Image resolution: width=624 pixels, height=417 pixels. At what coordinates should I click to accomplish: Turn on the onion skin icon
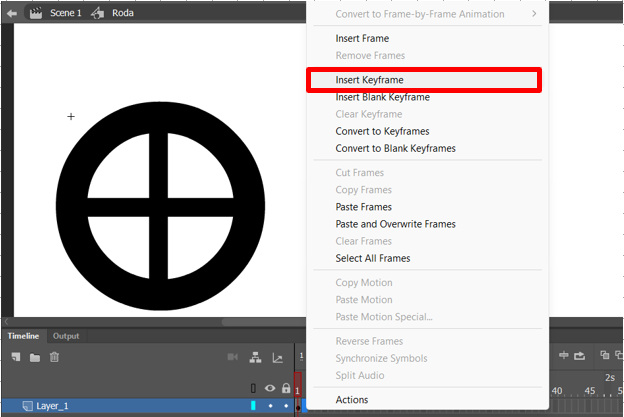[604, 355]
